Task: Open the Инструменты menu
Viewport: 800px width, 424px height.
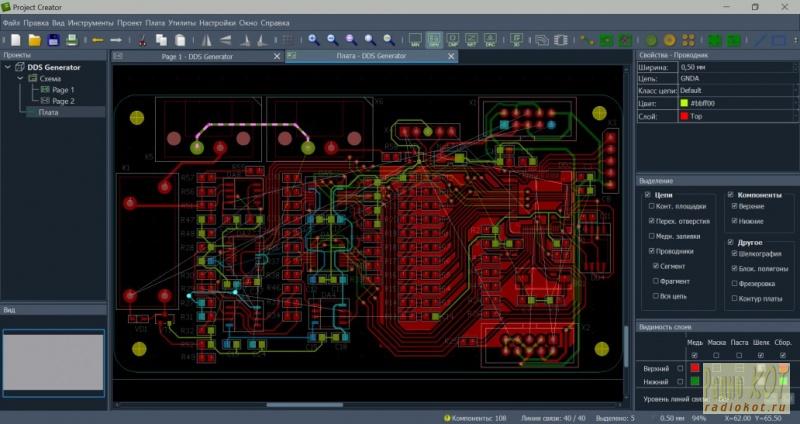Action: (90, 21)
